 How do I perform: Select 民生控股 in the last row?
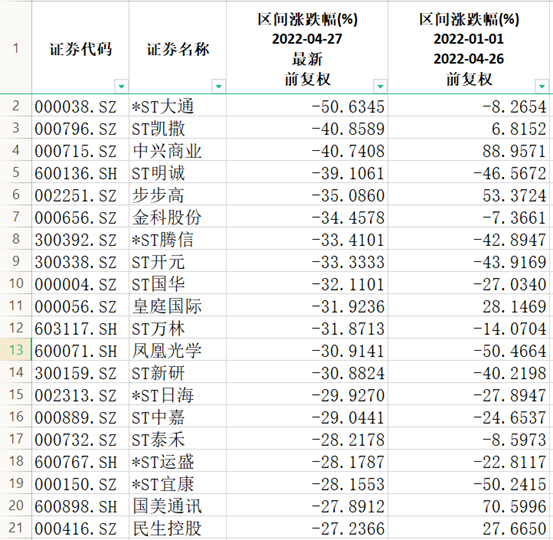coord(178,528)
